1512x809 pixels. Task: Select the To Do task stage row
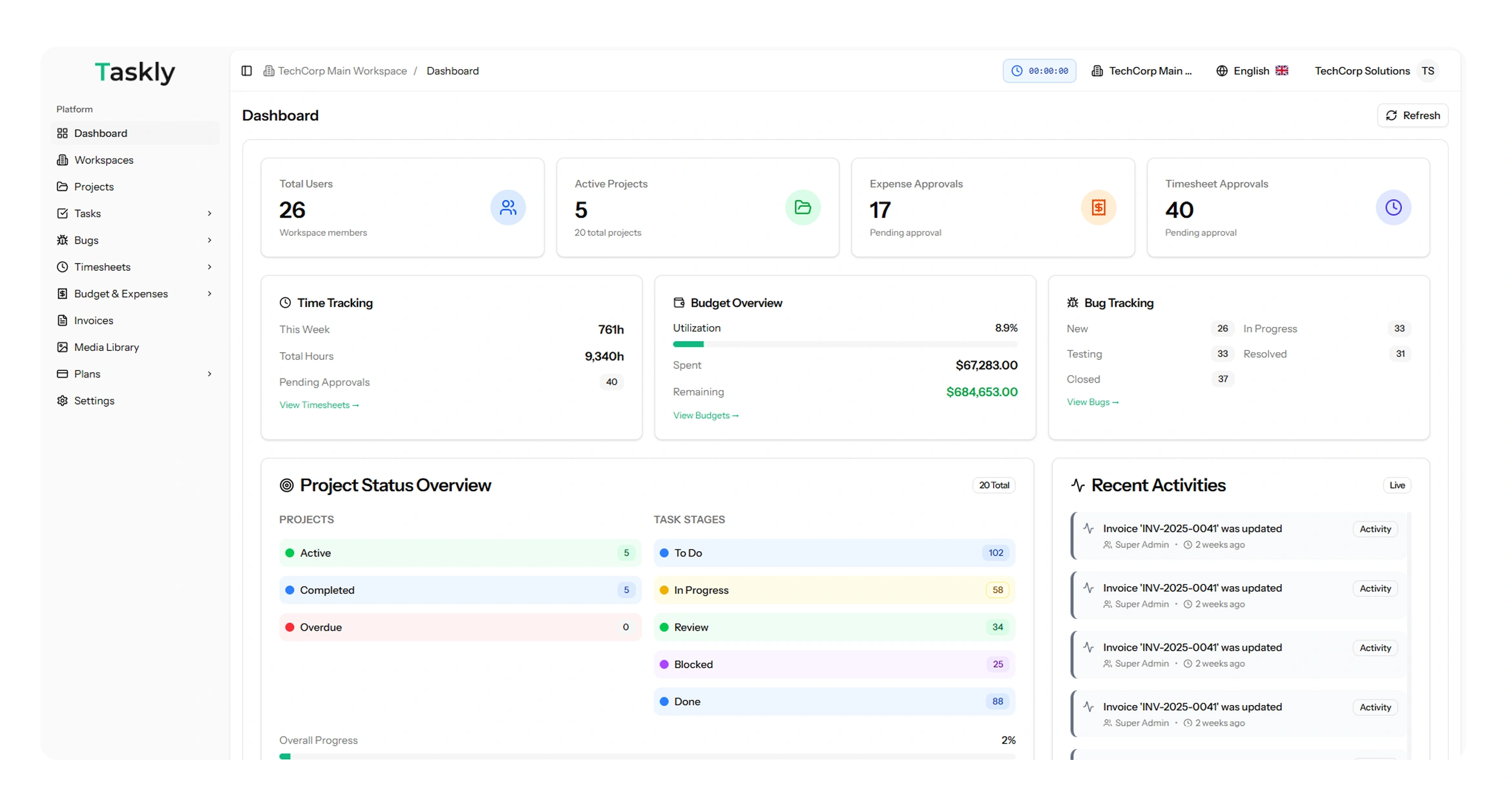834,553
